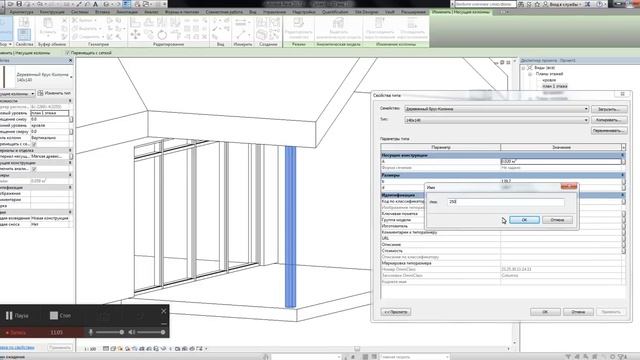Click the Help question mark icon in title bar
The height and width of the screenshot is (360, 640).
tap(601, 4)
